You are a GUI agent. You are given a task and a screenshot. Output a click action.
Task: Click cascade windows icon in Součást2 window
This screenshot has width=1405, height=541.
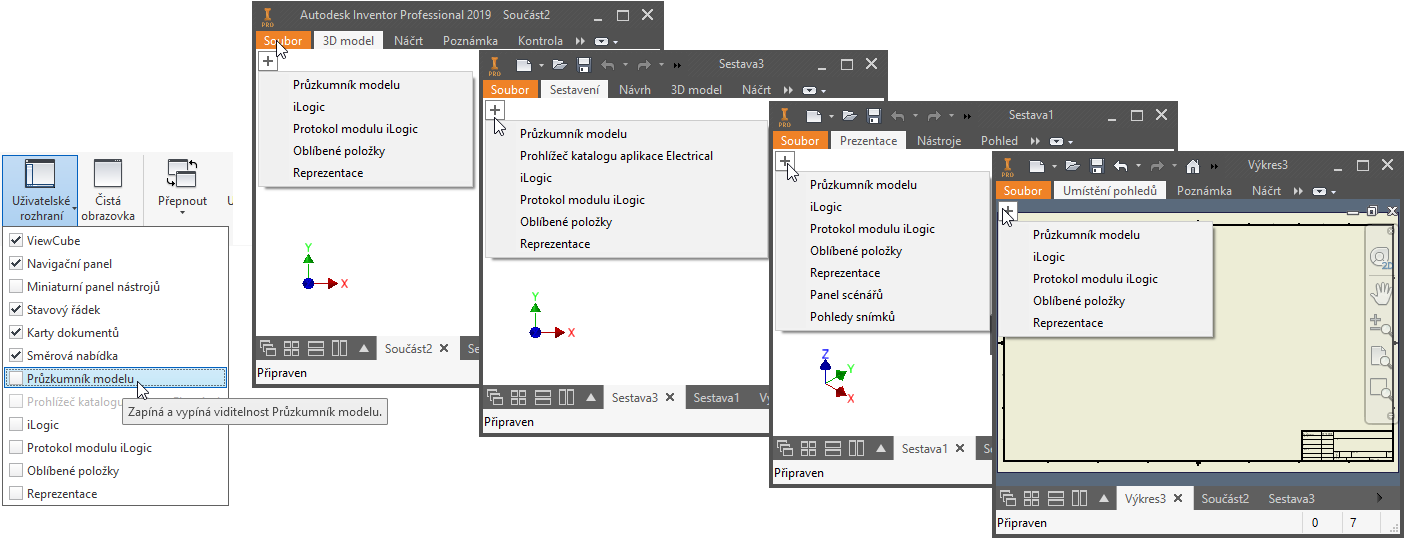(268, 348)
